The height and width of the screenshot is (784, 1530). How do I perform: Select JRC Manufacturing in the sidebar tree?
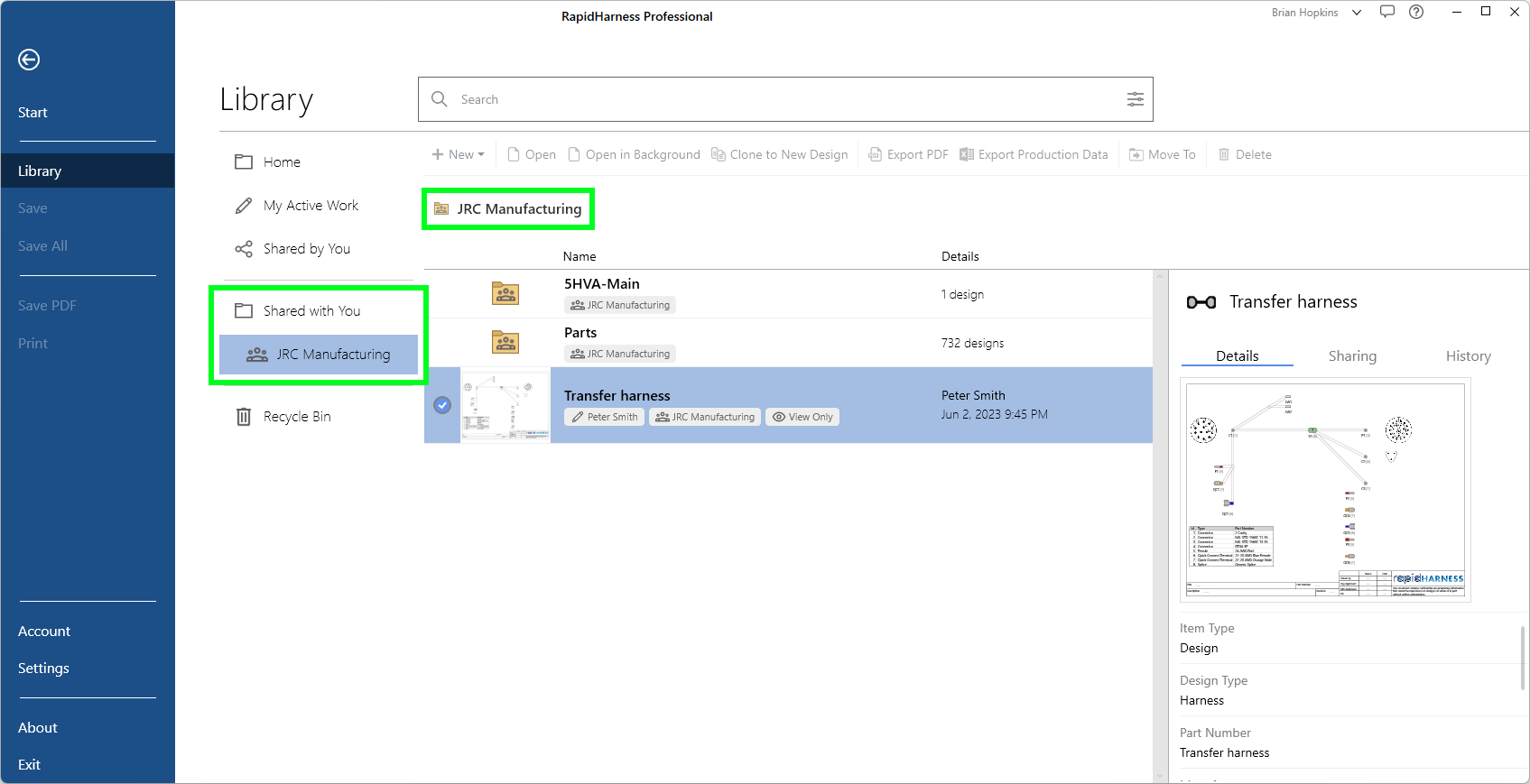(x=319, y=355)
